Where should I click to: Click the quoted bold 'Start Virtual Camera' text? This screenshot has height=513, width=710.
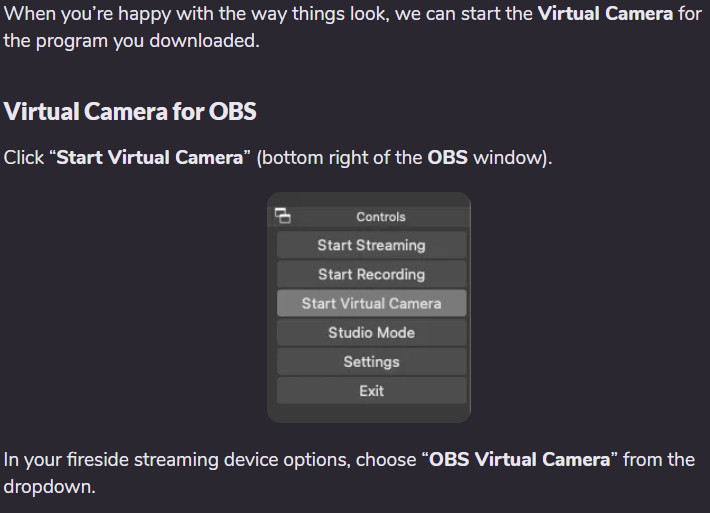click(150, 159)
